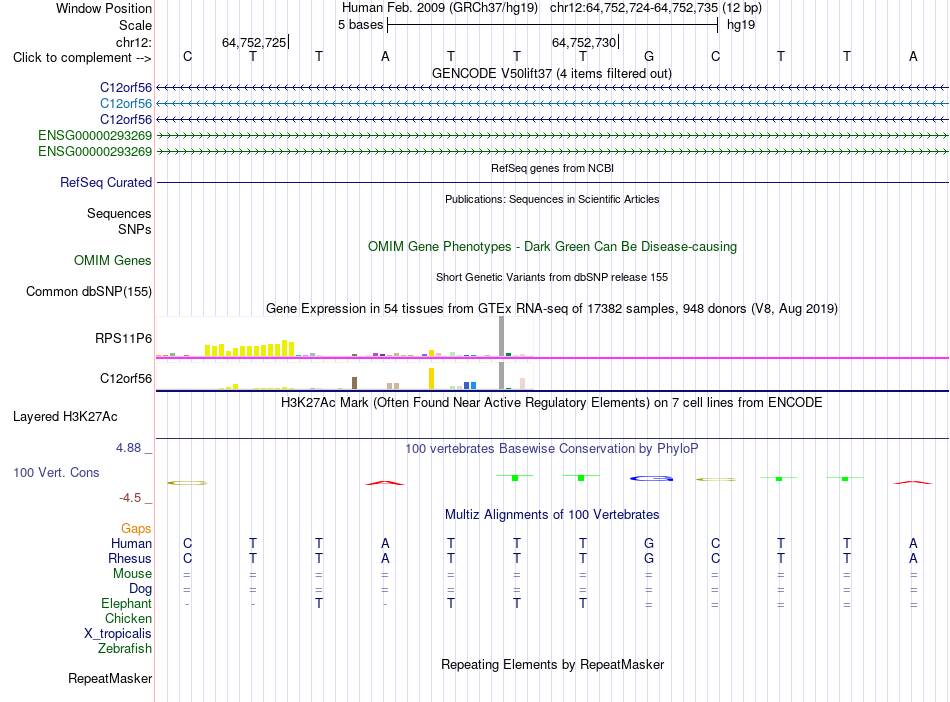Click the chr12:64,752,724-64,752,735 position text
The image size is (950, 702).
[x=634, y=8]
